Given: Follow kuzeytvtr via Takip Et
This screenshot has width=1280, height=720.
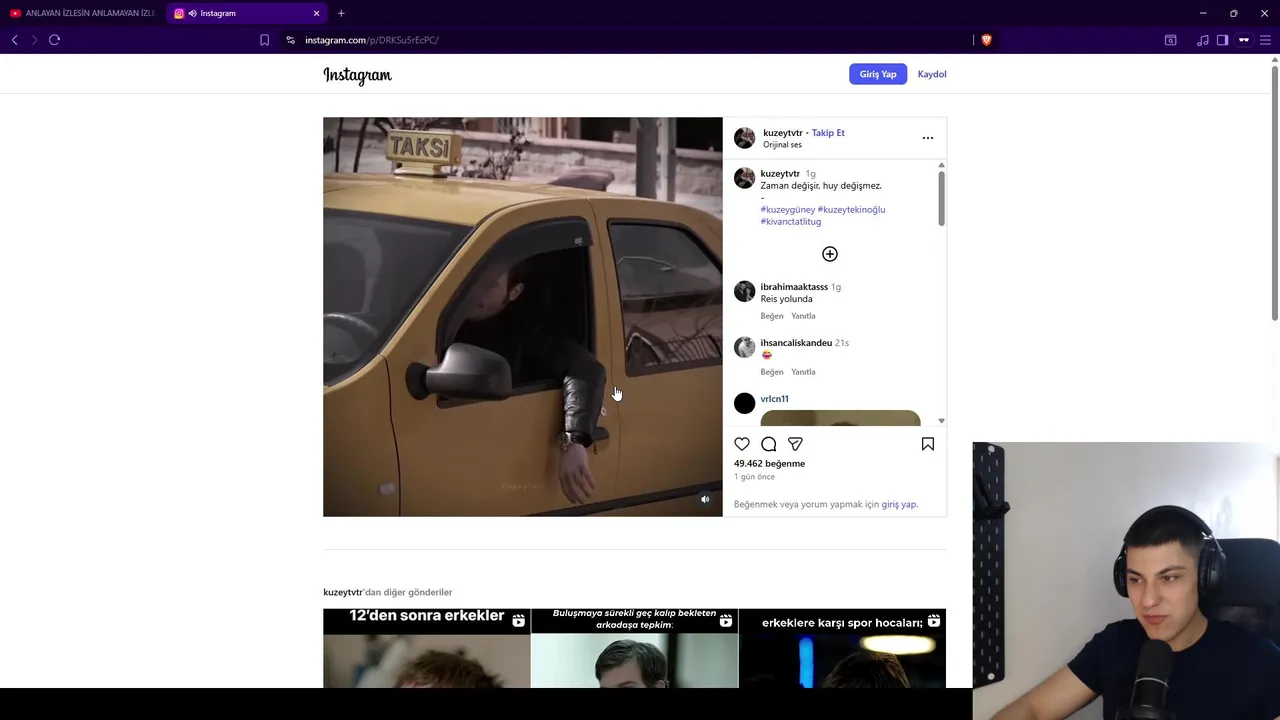Looking at the screenshot, I should pos(828,133).
